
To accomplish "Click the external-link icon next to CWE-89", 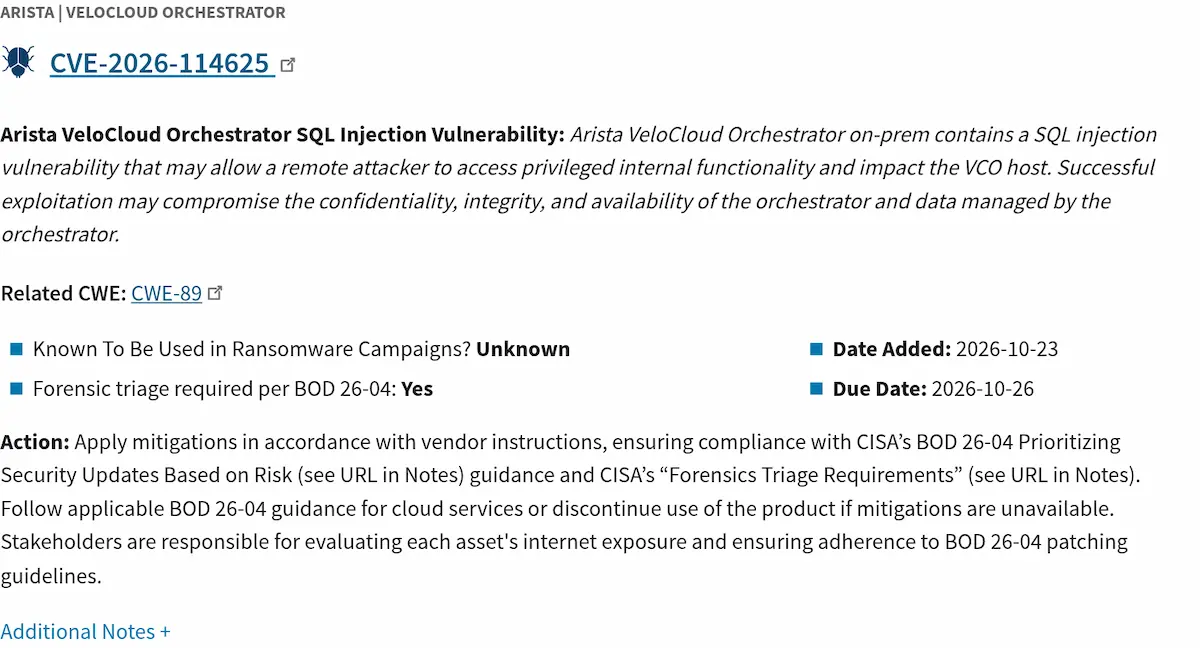I will point(215,293).
